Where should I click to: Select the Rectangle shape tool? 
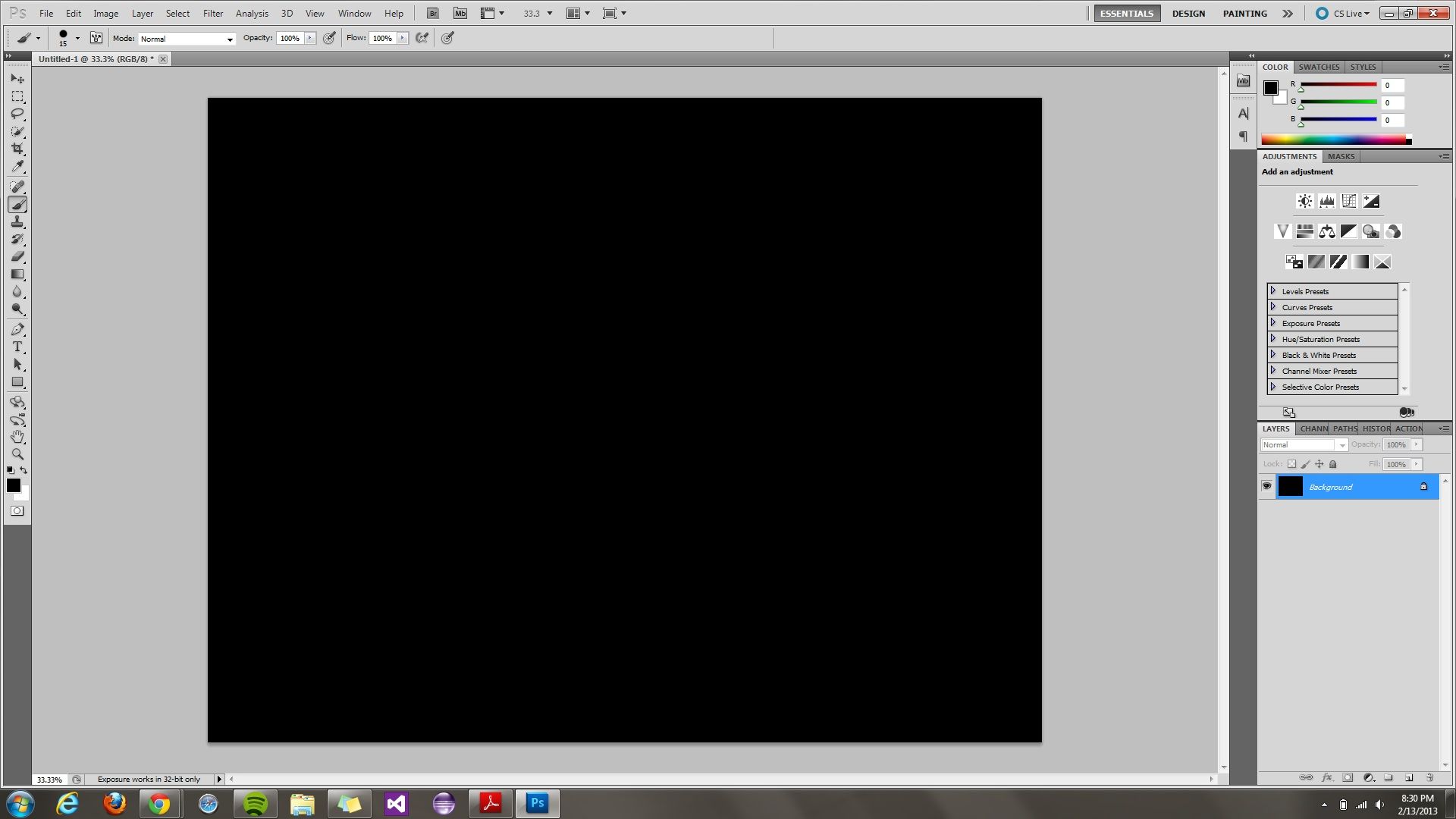(17, 381)
